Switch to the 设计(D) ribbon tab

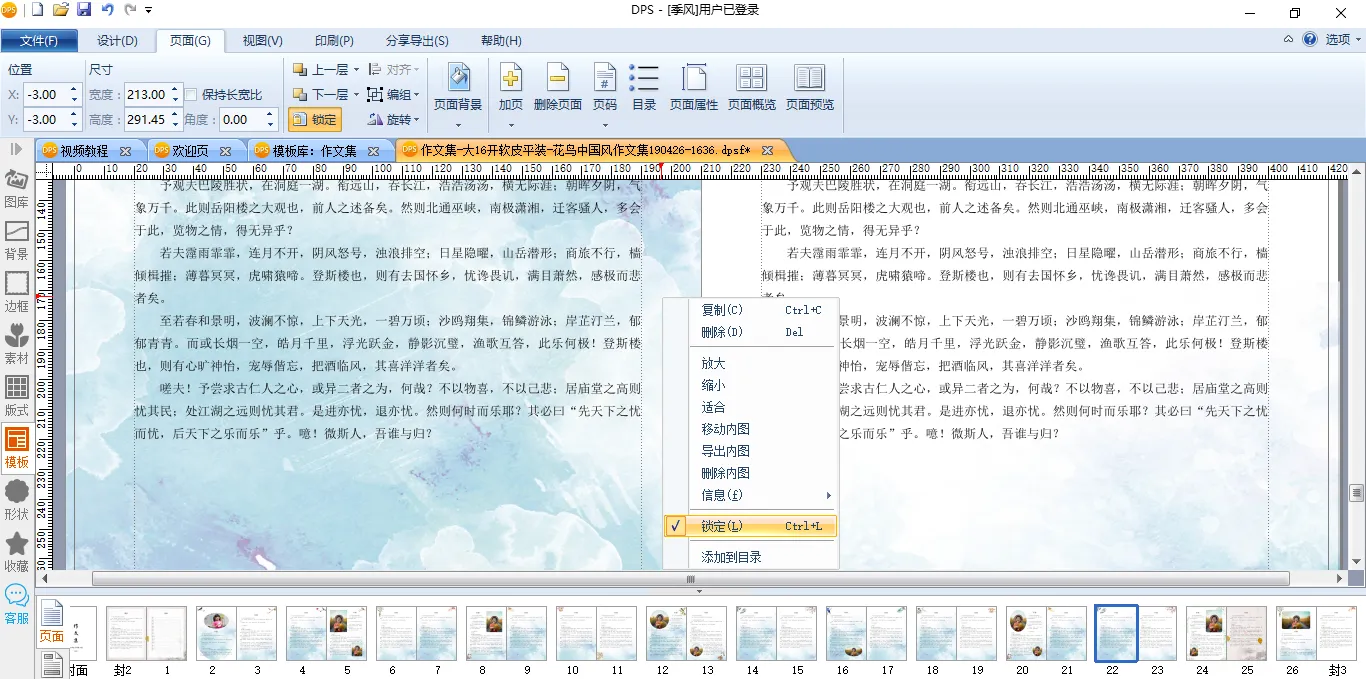(117, 41)
